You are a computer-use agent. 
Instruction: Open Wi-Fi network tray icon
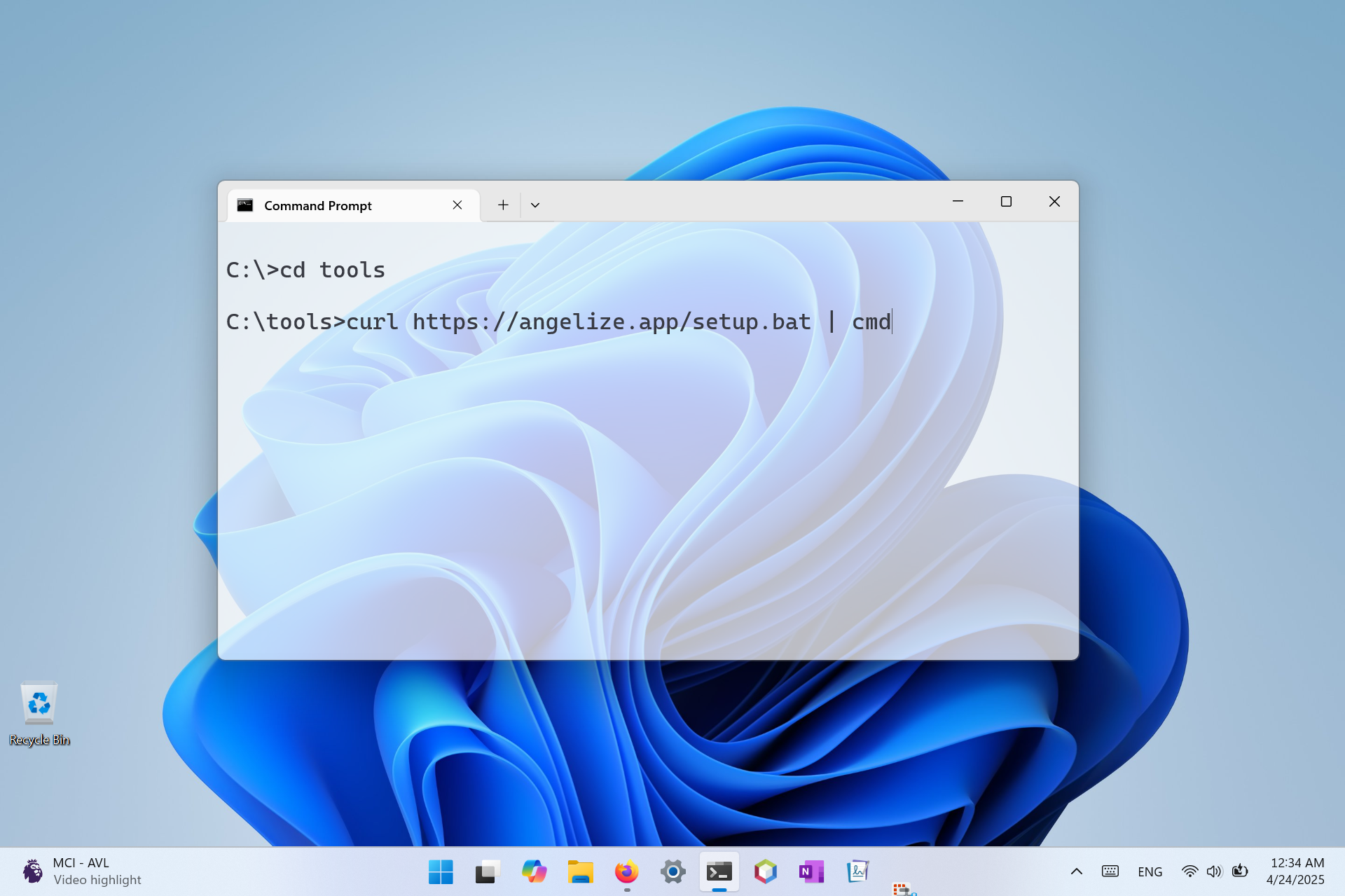1189,871
